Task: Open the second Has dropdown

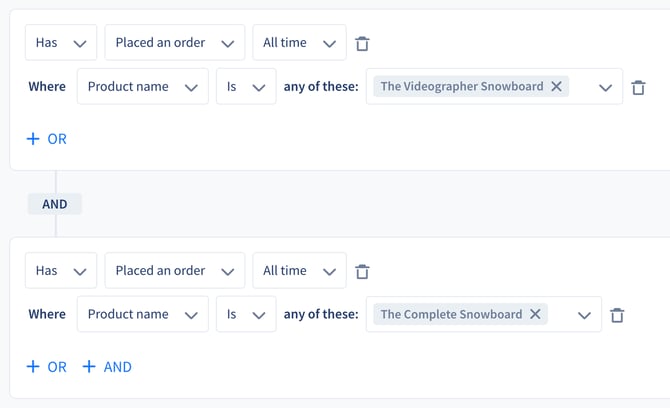Action: [61, 270]
